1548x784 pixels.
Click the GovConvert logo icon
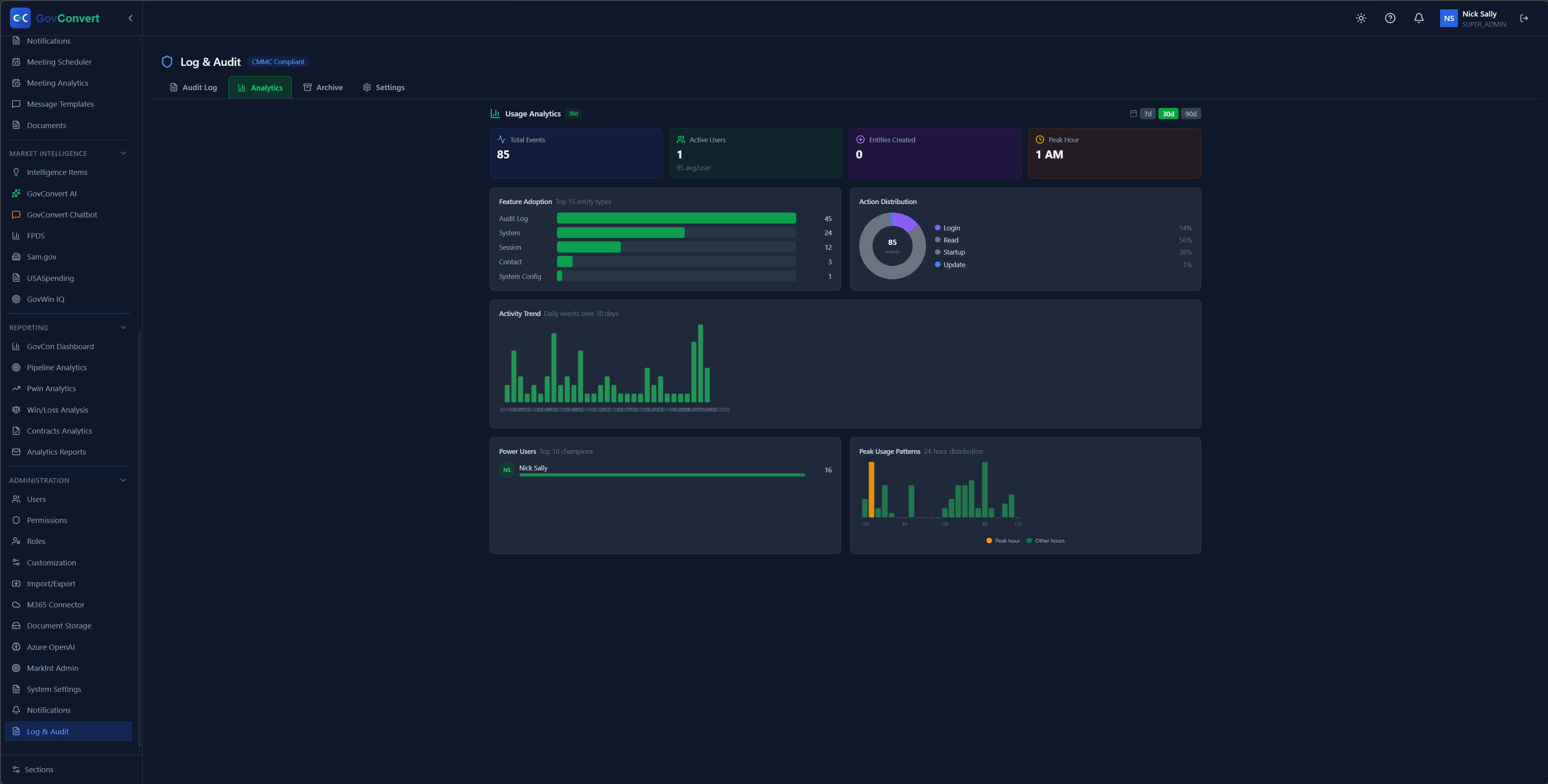click(21, 18)
